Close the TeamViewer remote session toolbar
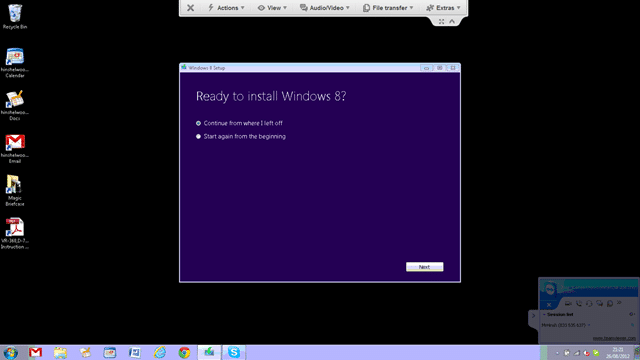640x360 pixels. pos(190,8)
